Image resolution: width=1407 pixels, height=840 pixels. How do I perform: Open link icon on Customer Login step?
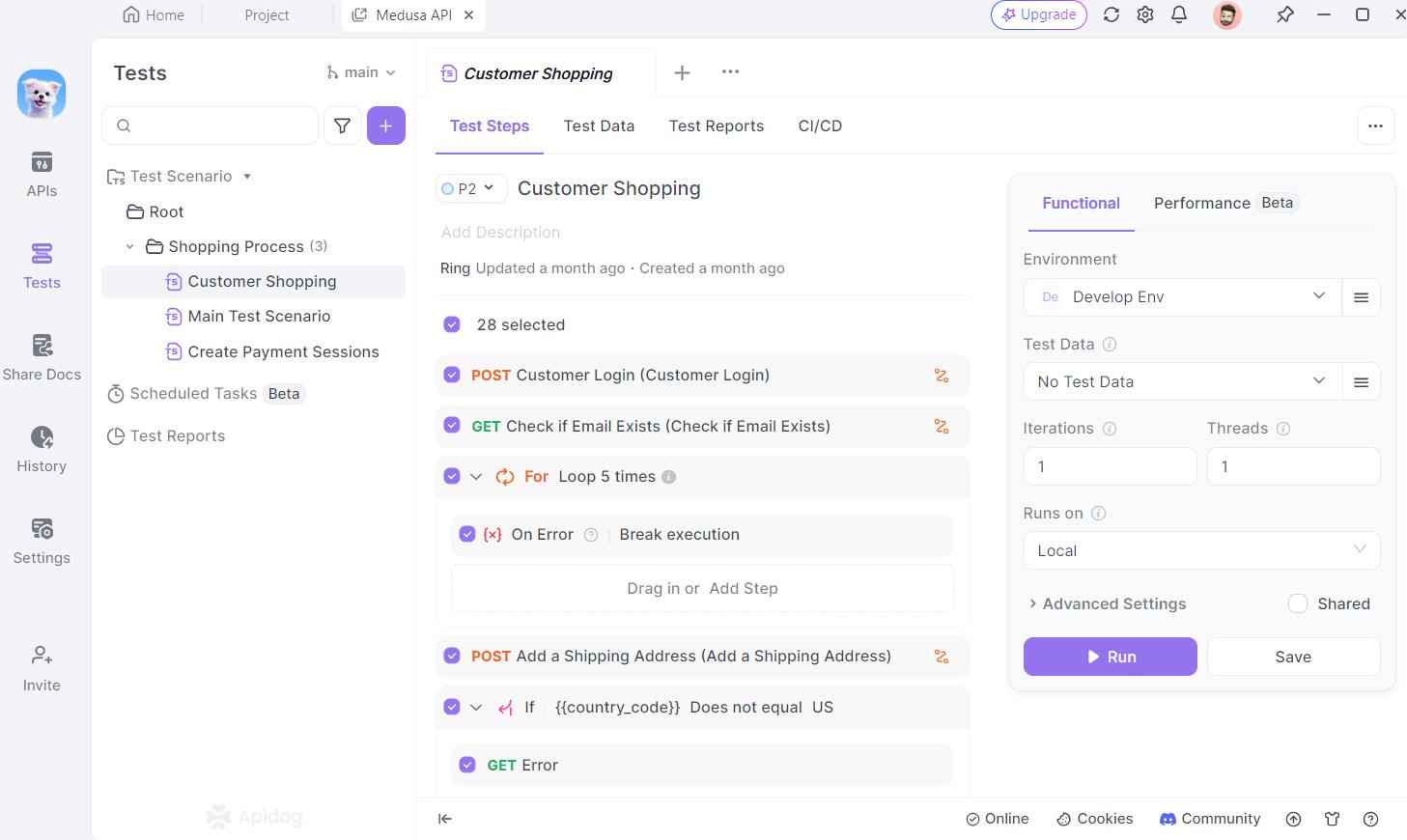pos(942,376)
